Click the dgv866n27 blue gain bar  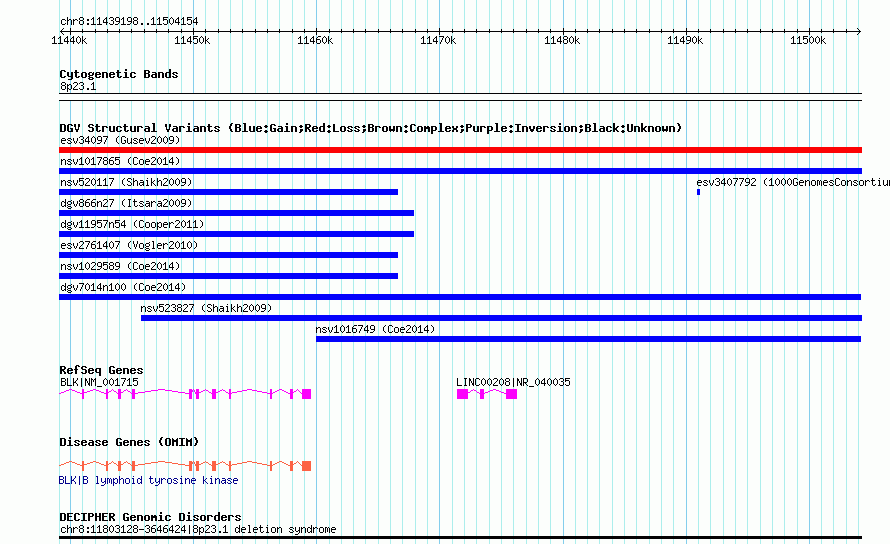click(236, 213)
